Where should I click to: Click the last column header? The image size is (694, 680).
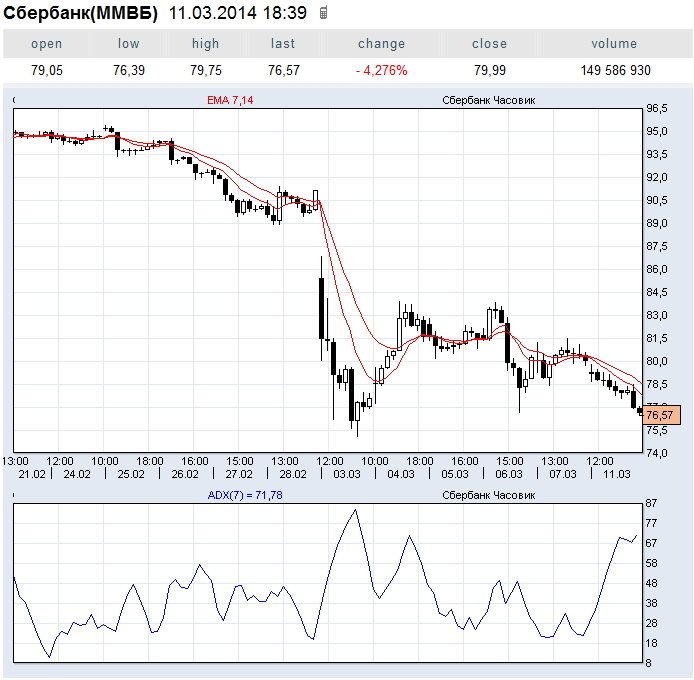pyautogui.click(x=283, y=43)
